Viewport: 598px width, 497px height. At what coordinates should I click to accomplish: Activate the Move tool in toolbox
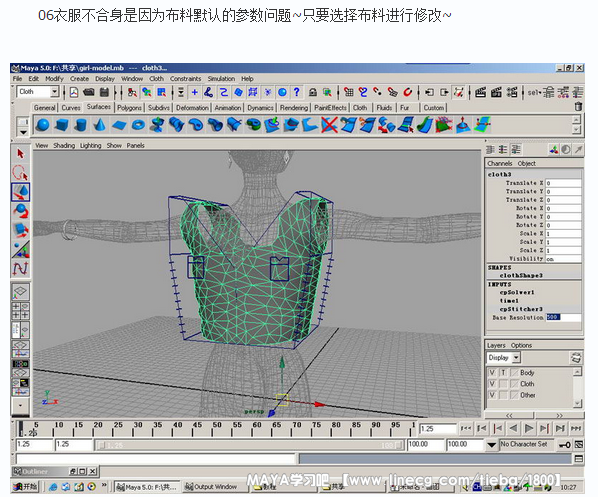(20, 192)
